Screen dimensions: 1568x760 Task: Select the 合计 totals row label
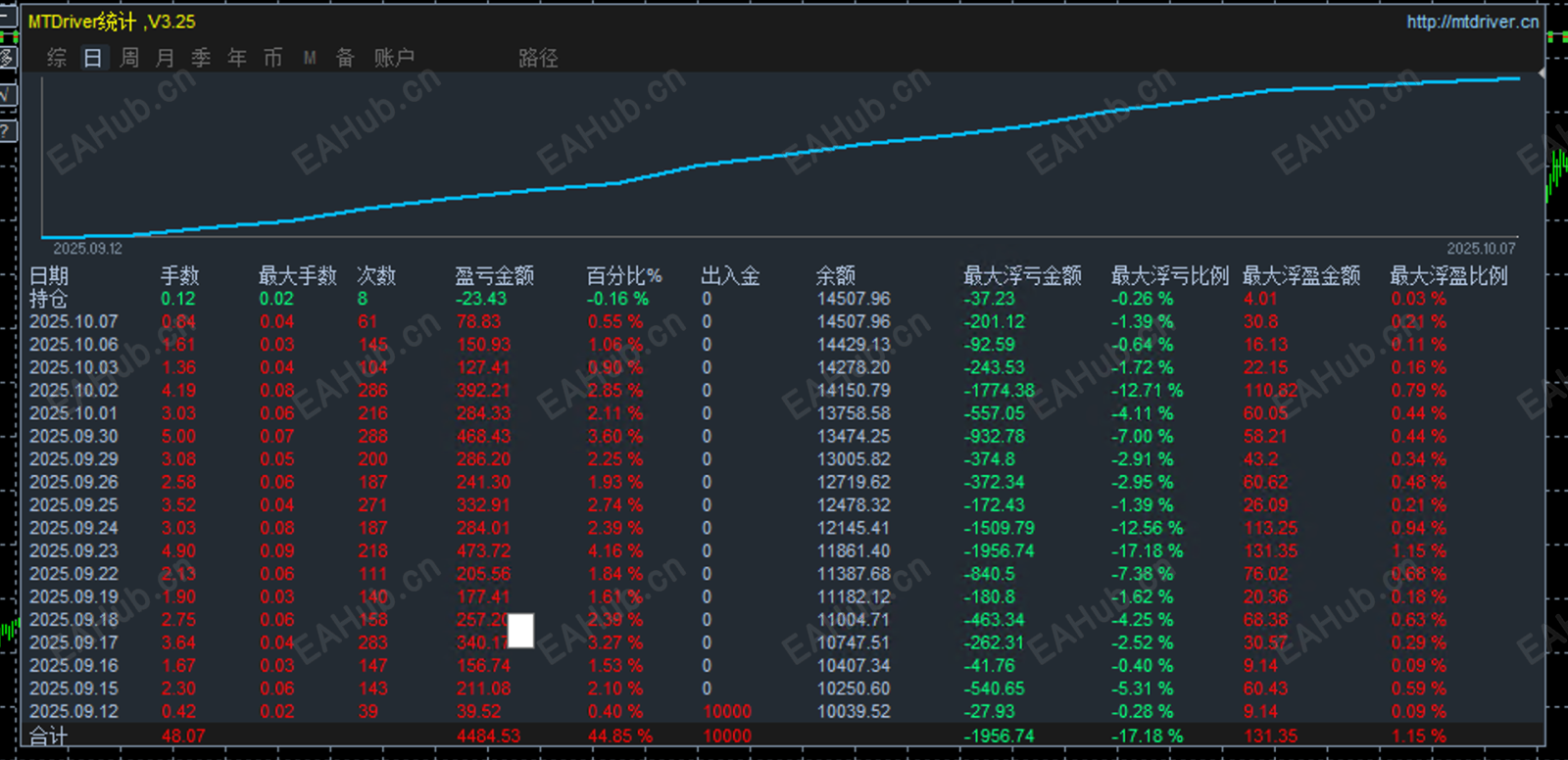coord(49,736)
